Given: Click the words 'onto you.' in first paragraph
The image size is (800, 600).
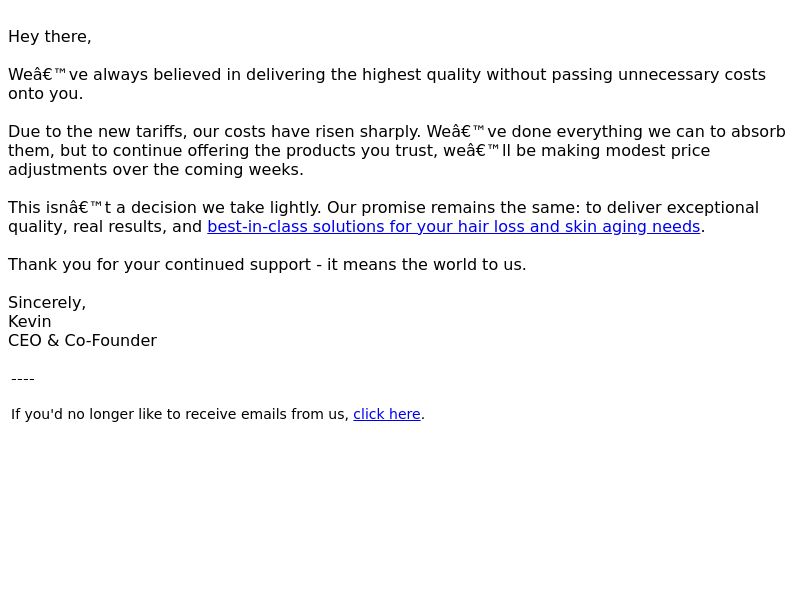Looking at the screenshot, I should pyautogui.click(x=45, y=94).
